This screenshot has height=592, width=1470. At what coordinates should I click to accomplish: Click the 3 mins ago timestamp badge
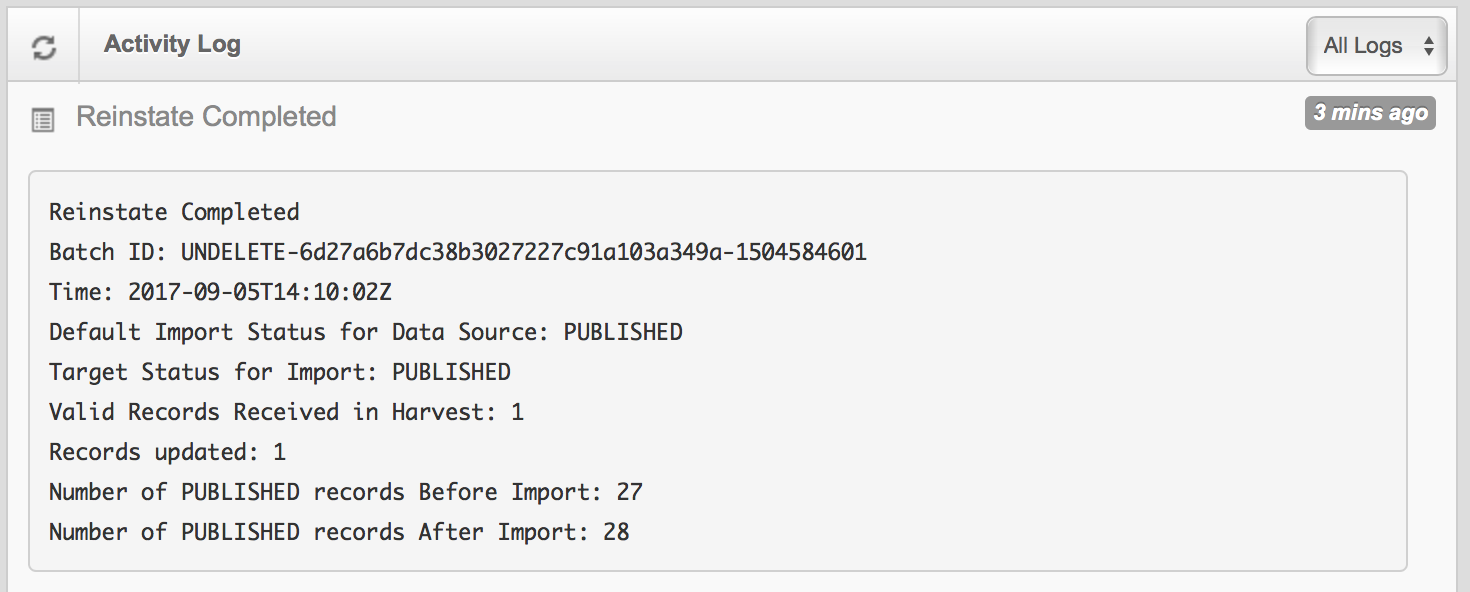tap(1370, 113)
